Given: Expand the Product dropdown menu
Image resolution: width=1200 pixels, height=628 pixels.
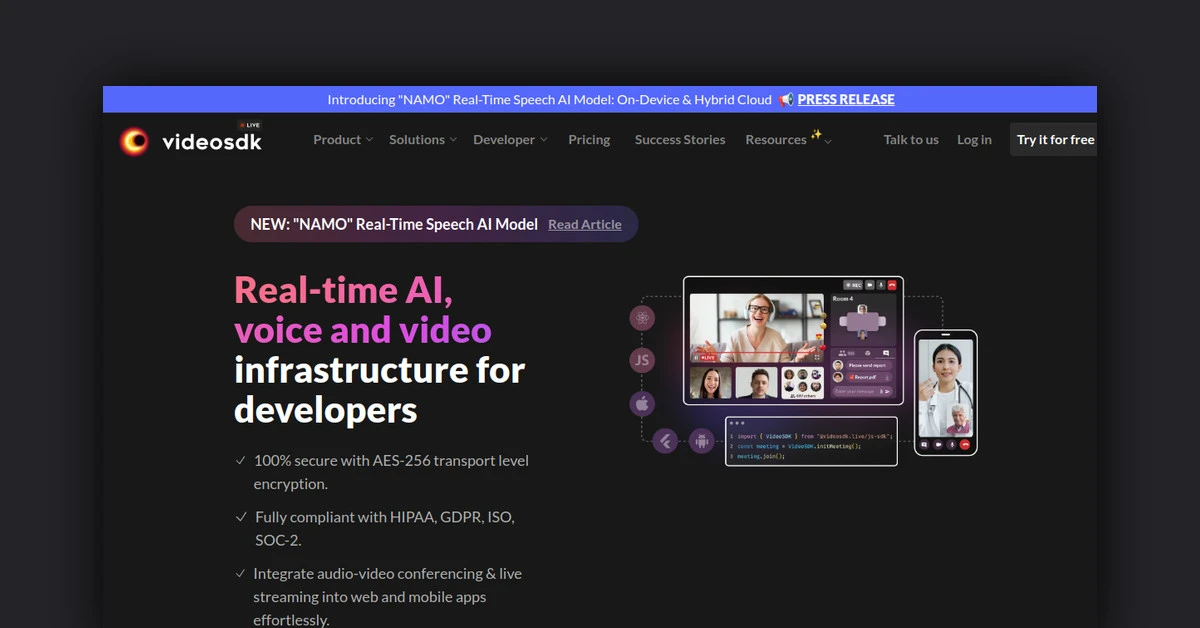Looking at the screenshot, I should 343,140.
